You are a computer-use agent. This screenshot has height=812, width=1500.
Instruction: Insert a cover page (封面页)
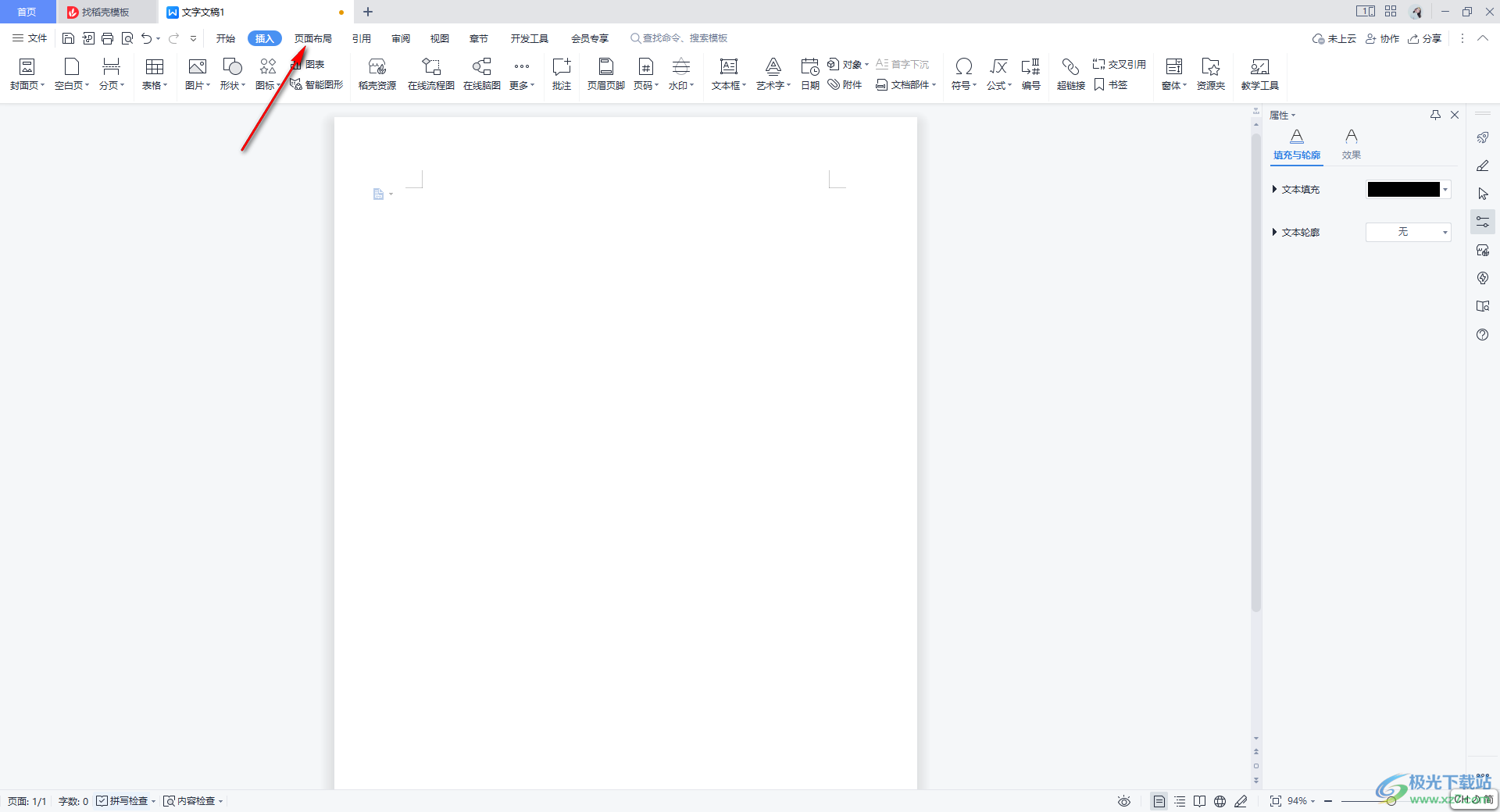coord(27,74)
